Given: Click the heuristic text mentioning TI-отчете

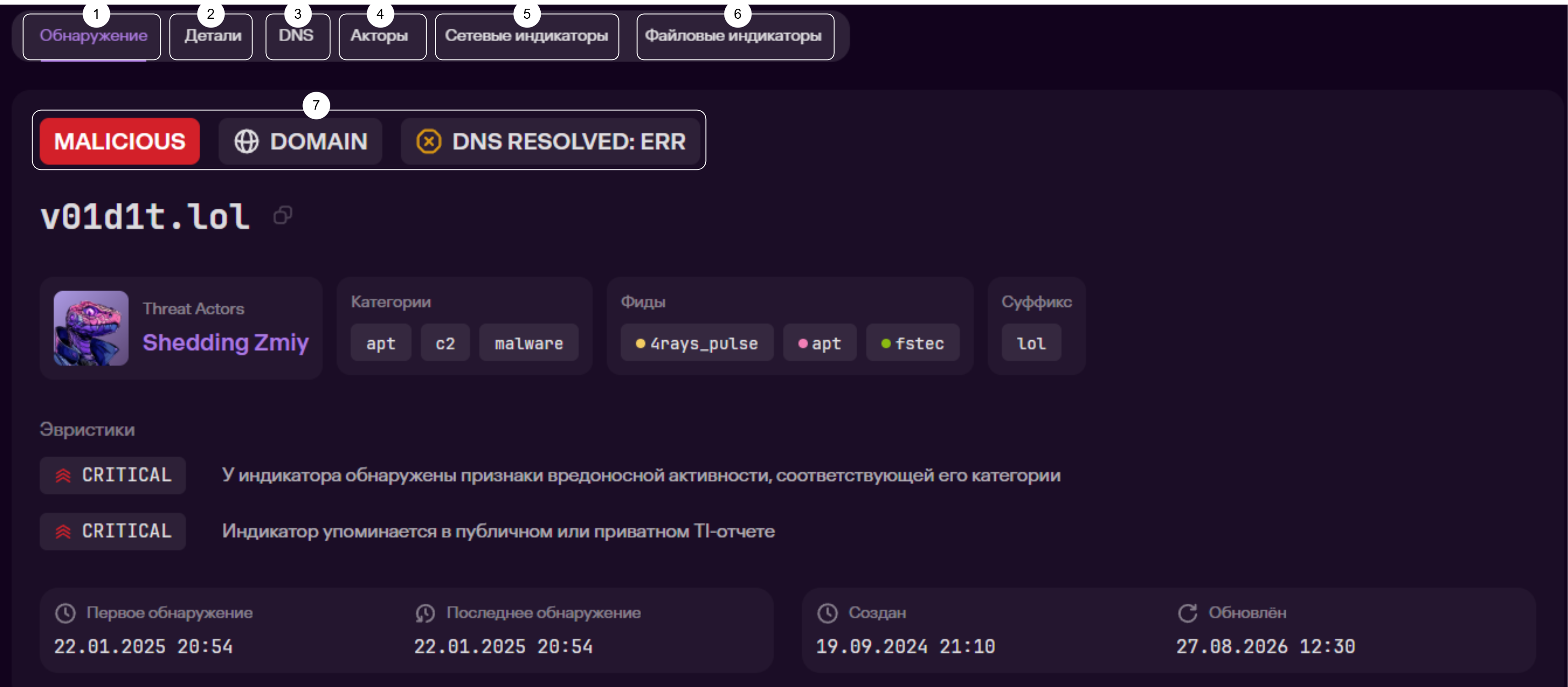Looking at the screenshot, I should 498,531.
